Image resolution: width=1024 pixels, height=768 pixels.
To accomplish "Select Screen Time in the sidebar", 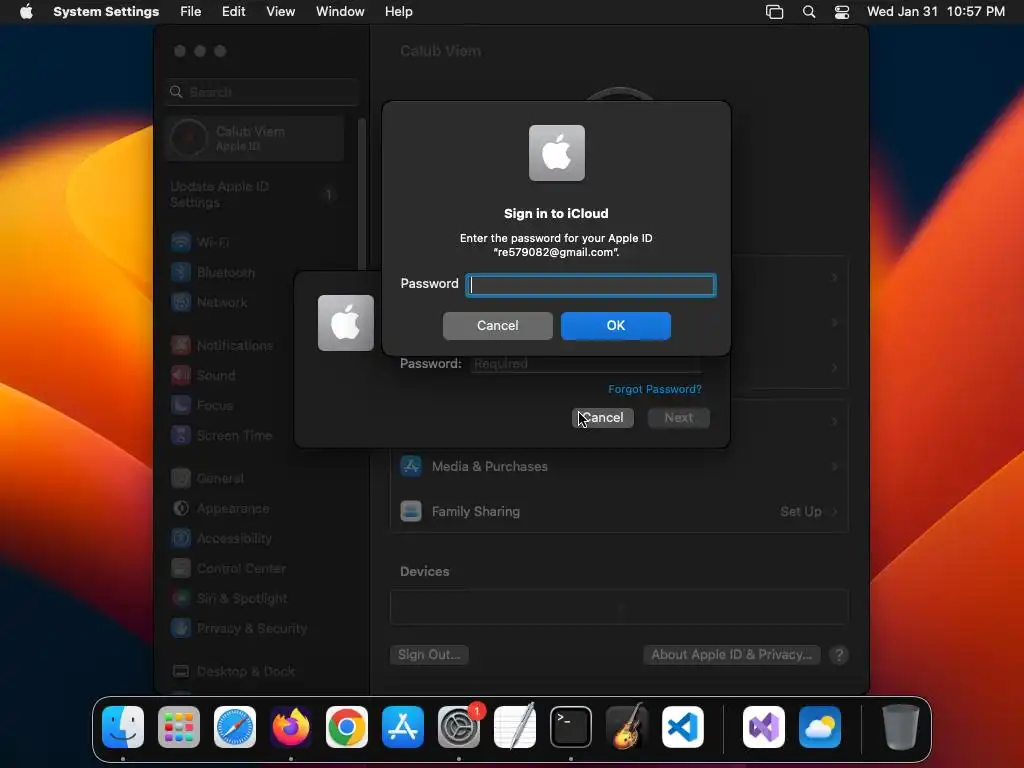I will coord(255,436).
